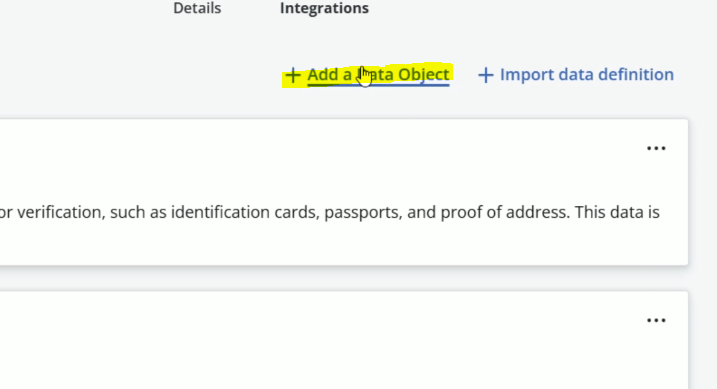Open the three-dot menu on the first card
717x389 pixels.
(656, 148)
